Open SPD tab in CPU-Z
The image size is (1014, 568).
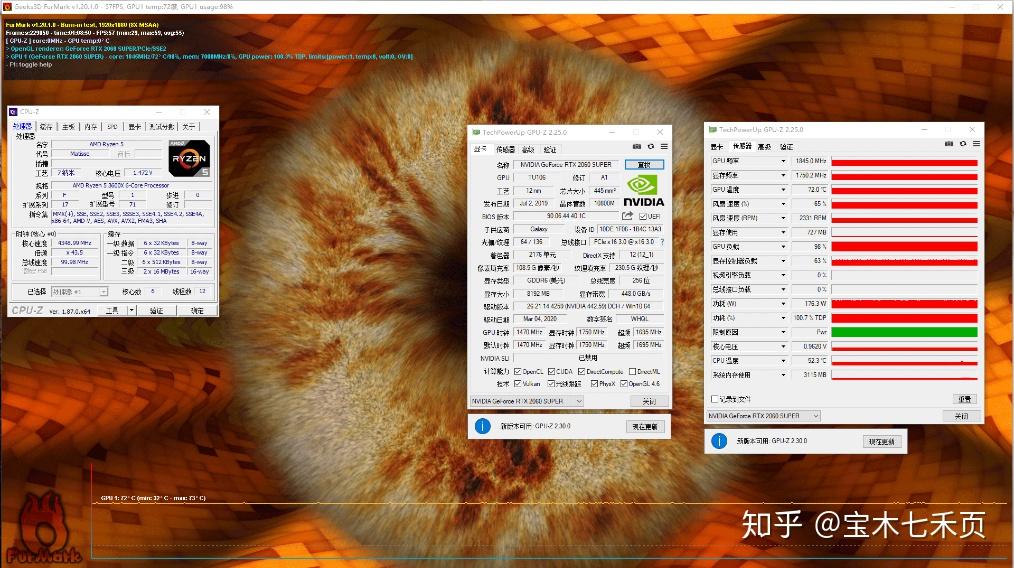[x=113, y=127]
